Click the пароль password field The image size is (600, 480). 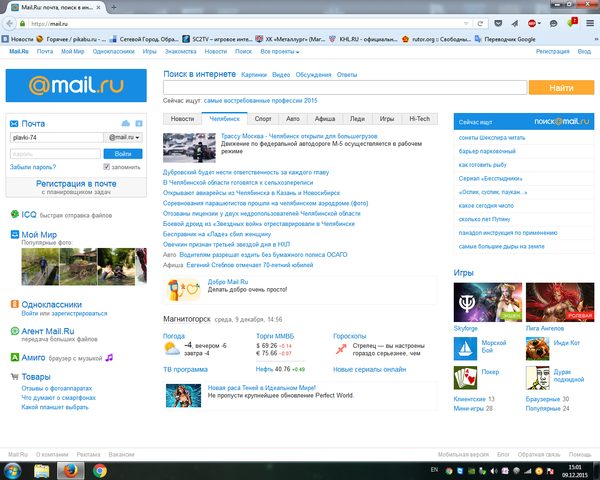pyautogui.click(x=54, y=153)
